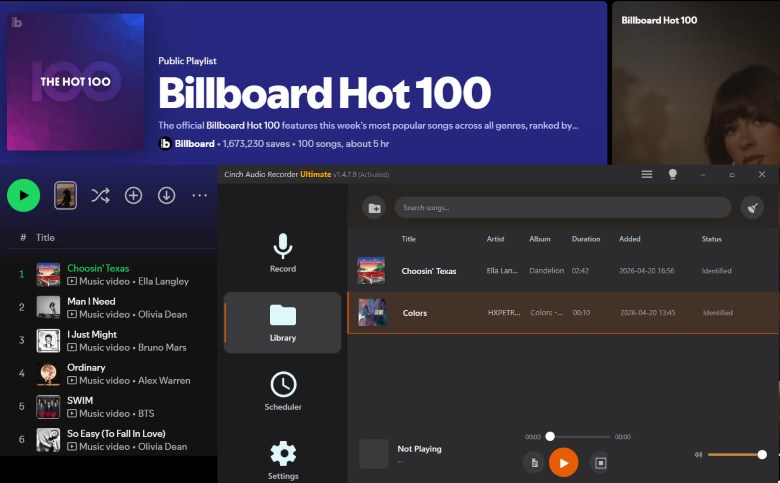Click the playback progress slider handle
The height and width of the screenshot is (483, 780).
point(550,437)
